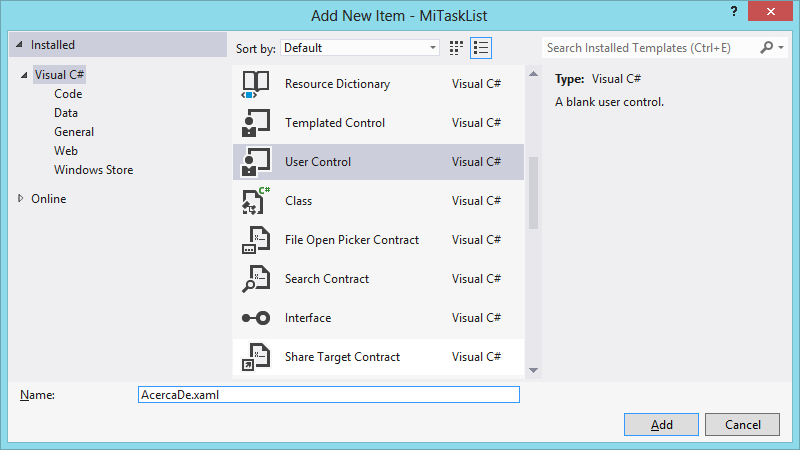Switch to small icons list view
This screenshot has width=800, height=450.
[x=481, y=48]
